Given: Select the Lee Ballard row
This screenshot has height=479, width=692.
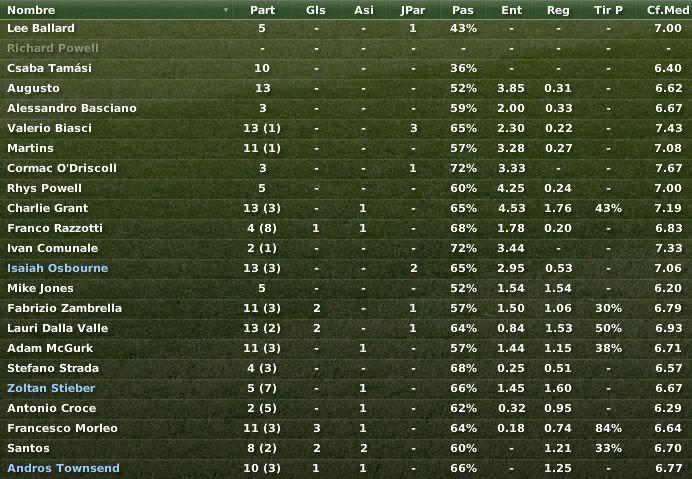Looking at the screenshot, I should (x=346, y=28).
